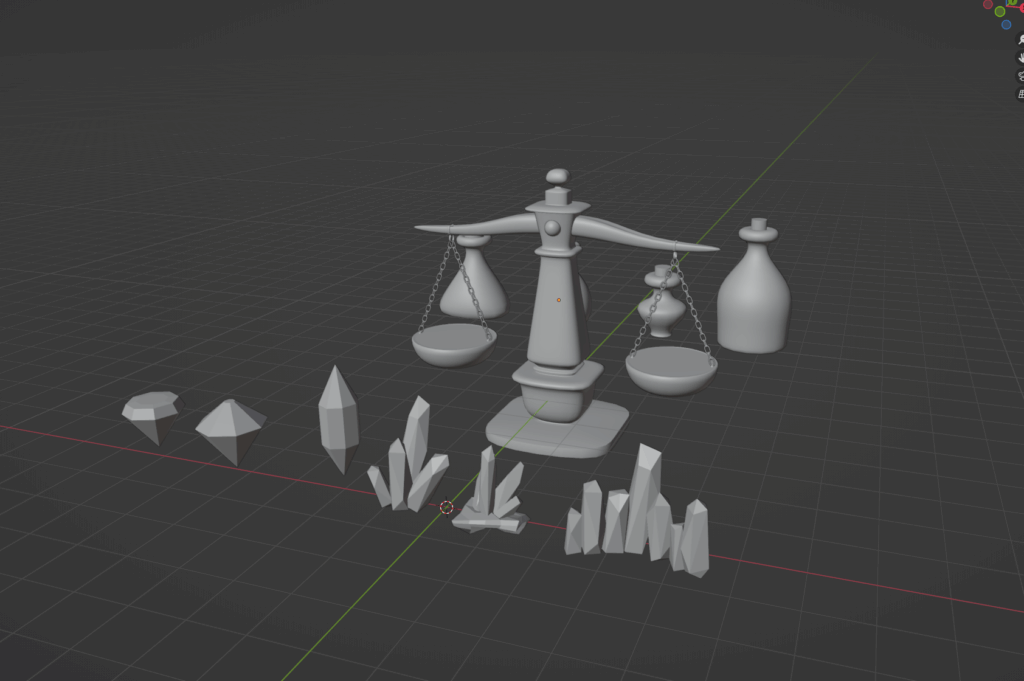
Task: Select the flat-topped gem on the far left
Action: (x=150, y=413)
